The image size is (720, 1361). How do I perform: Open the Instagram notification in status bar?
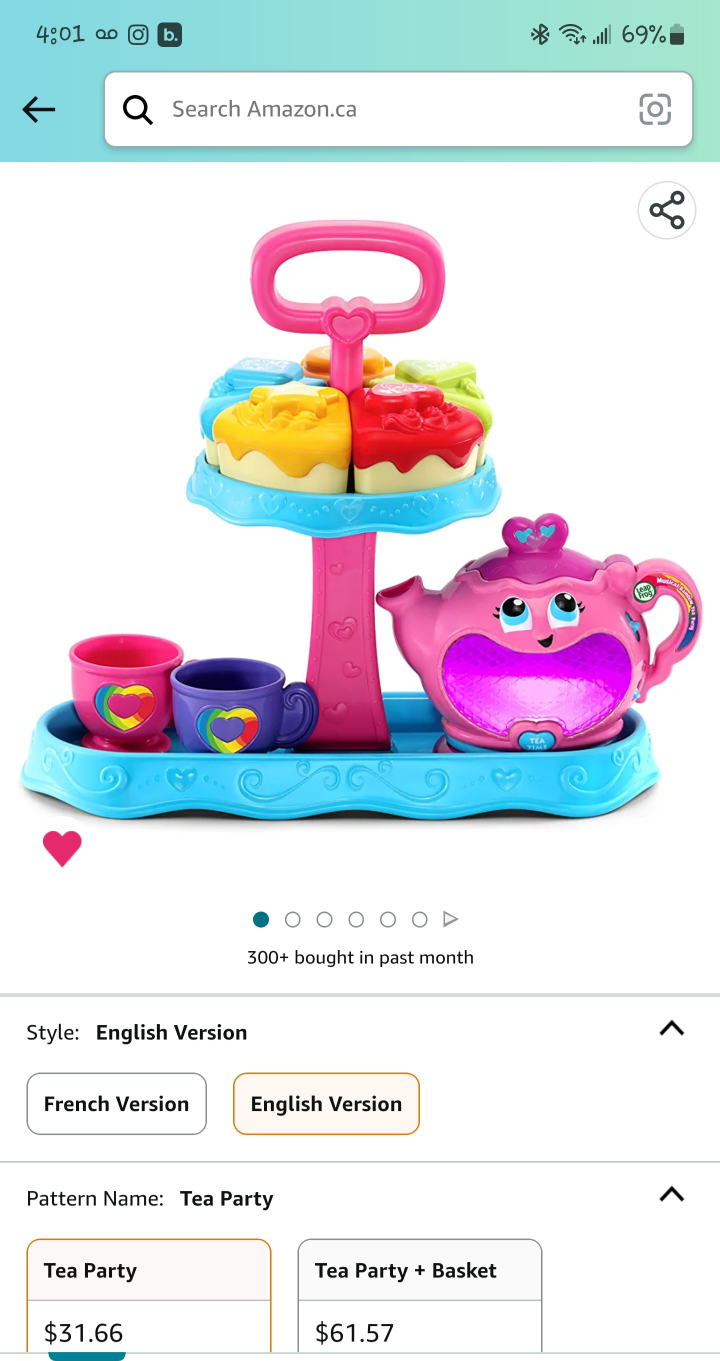[138, 35]
